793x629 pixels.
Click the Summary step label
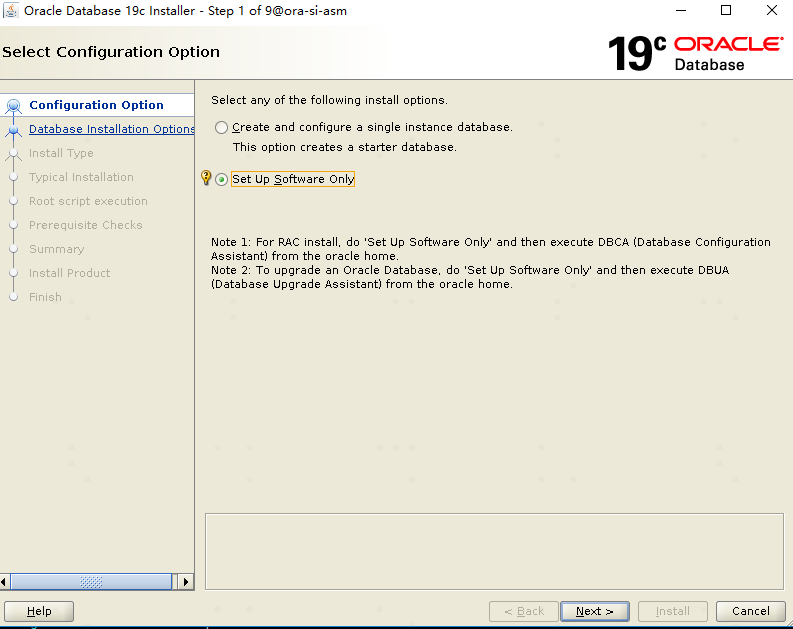pyautogui.click(x=57, y=249)
